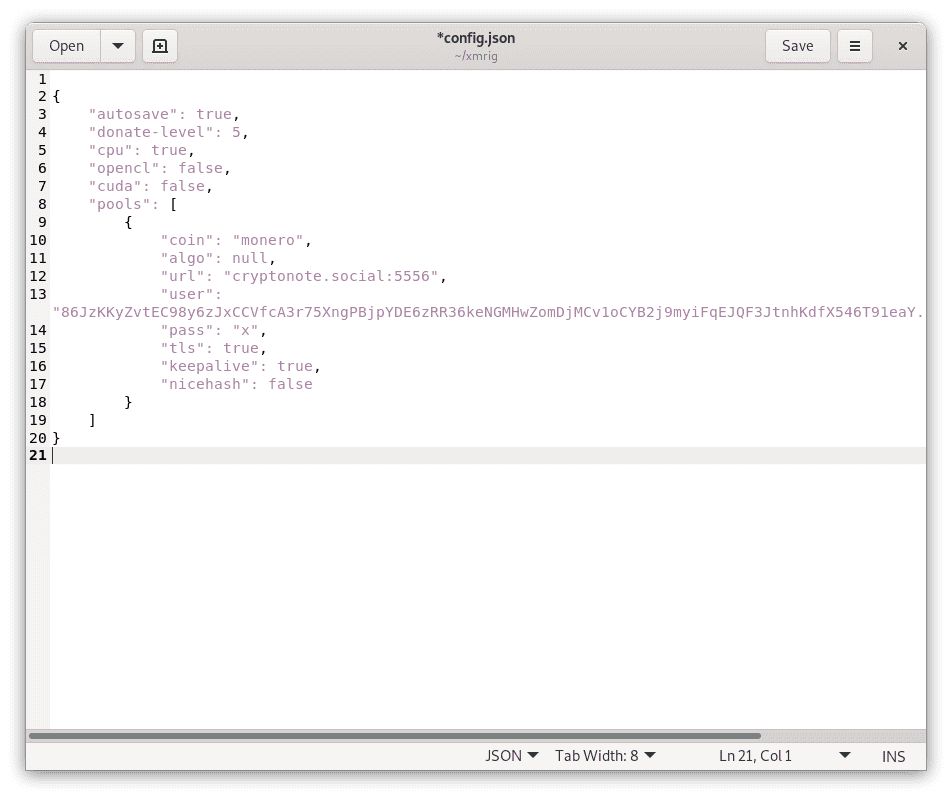952x799 pixels.
Task: Change the JSON syntax highlighting mode
Action: click(x=511, y=756)
